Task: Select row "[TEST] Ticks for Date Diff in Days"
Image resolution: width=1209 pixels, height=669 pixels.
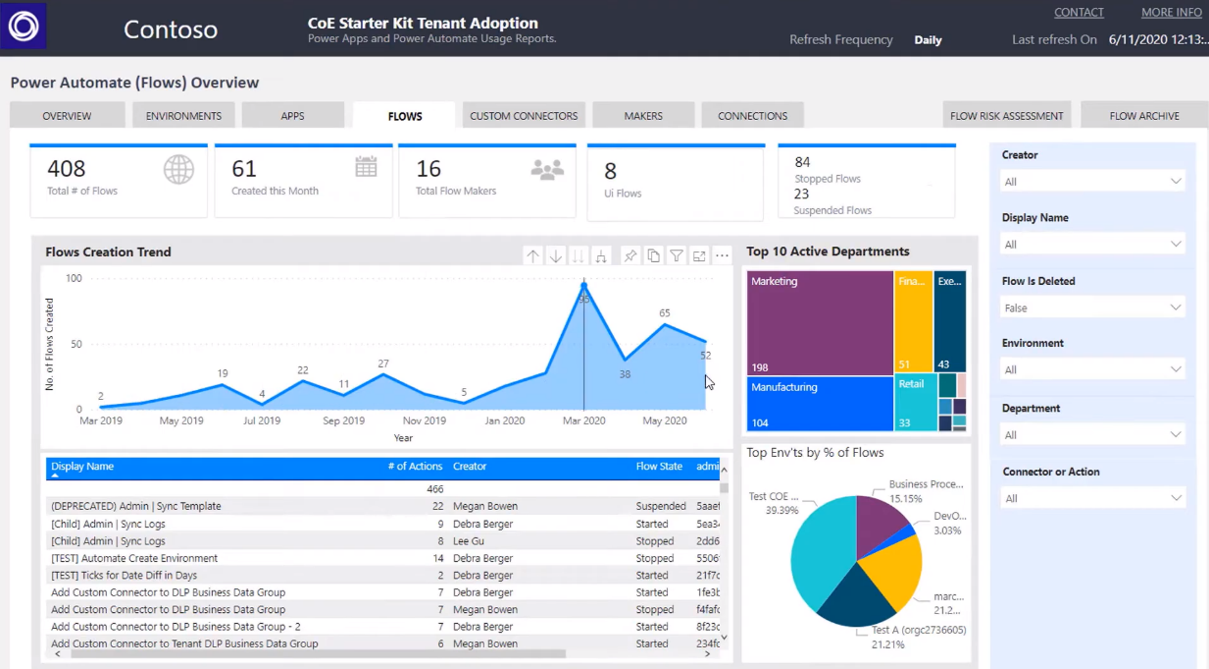Action: click(x=383, y=575)
